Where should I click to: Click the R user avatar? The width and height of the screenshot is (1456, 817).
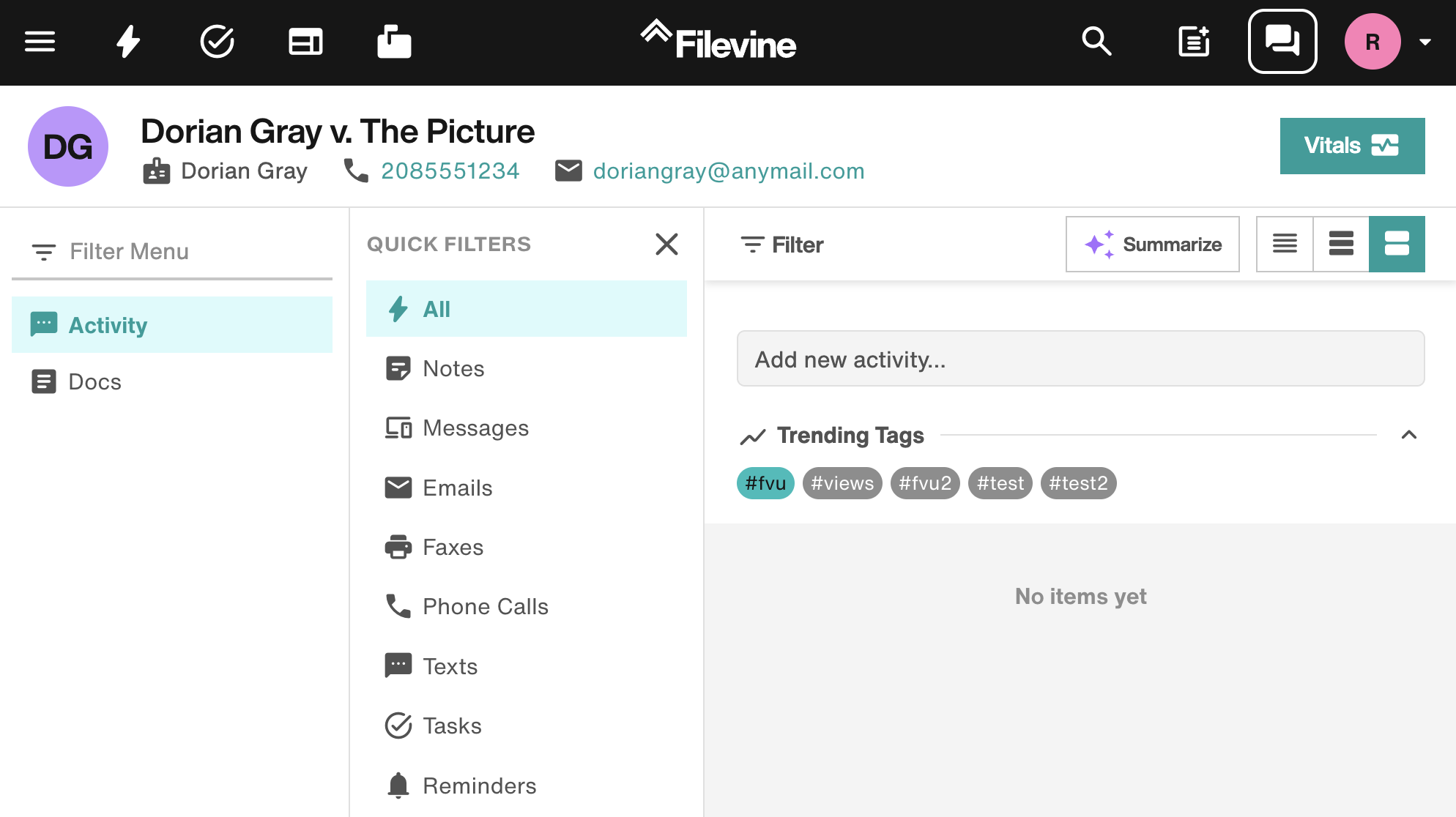point(1373,42)
